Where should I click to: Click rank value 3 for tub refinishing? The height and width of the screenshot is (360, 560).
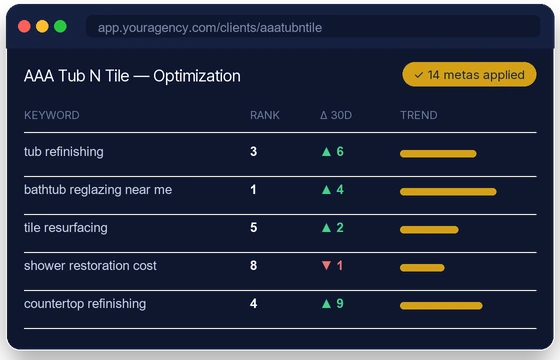[254, 151]
